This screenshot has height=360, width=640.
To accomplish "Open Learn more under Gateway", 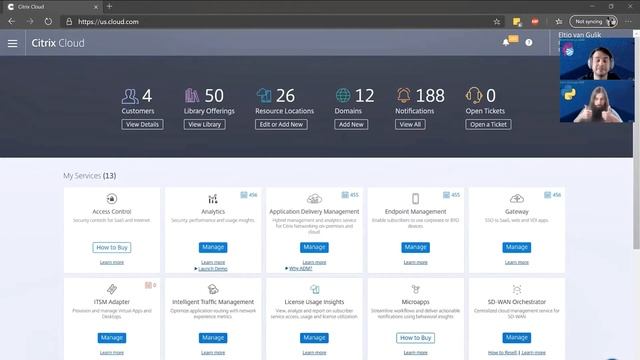I will click(x=517, y=262).
